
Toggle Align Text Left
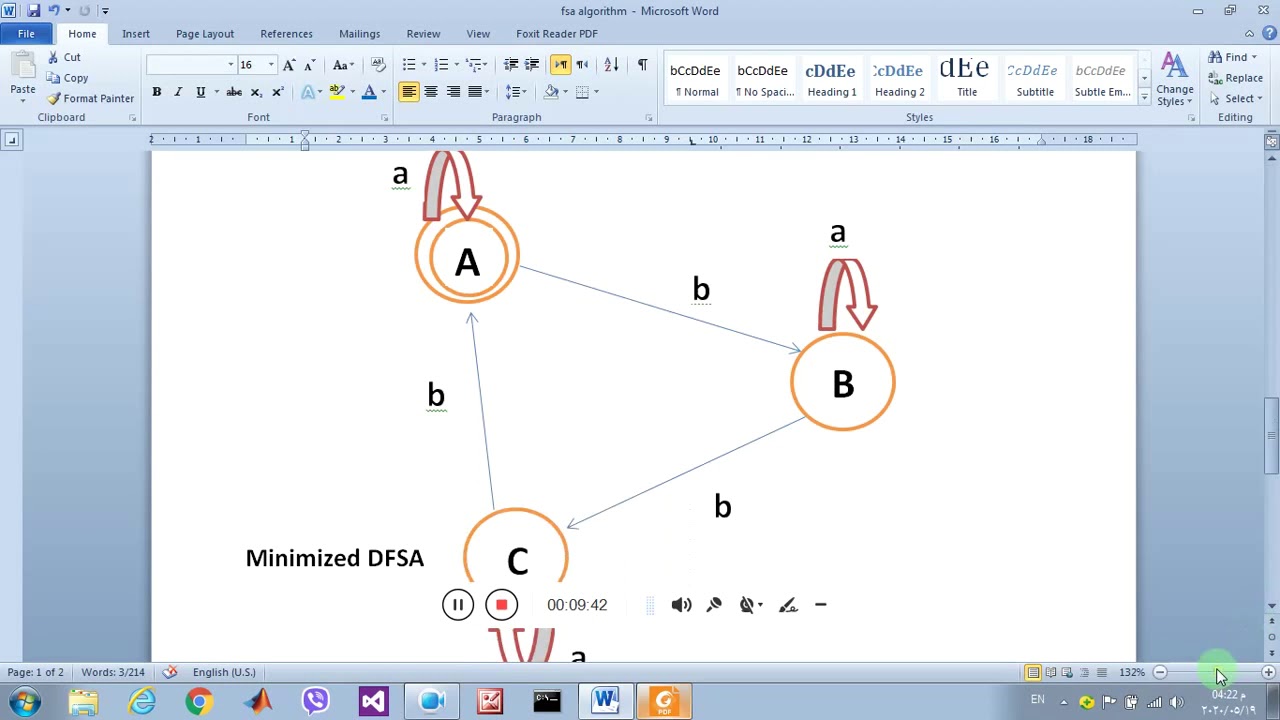pos(409,92)
